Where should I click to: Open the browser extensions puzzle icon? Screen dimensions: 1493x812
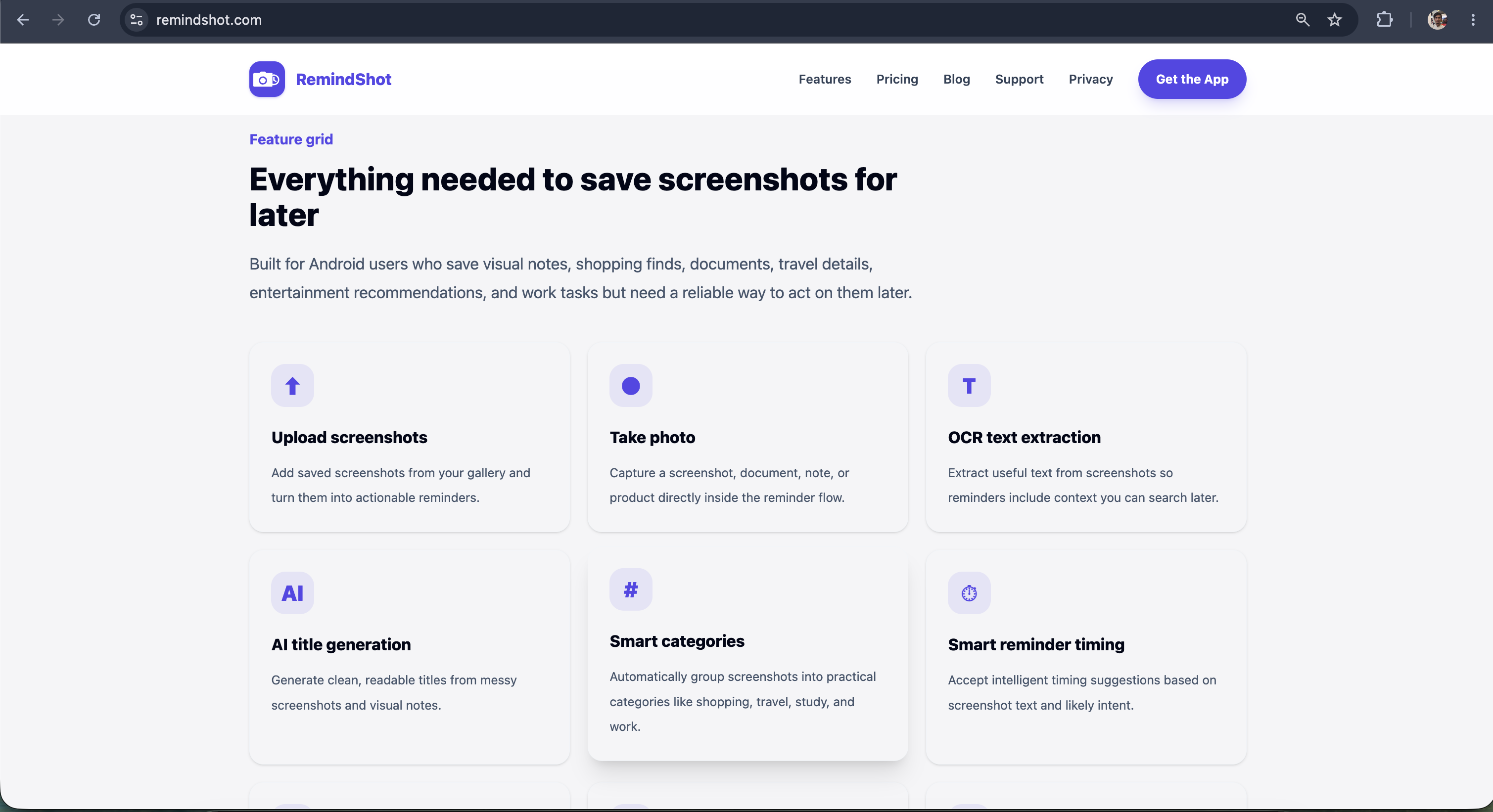[1385, 20]
